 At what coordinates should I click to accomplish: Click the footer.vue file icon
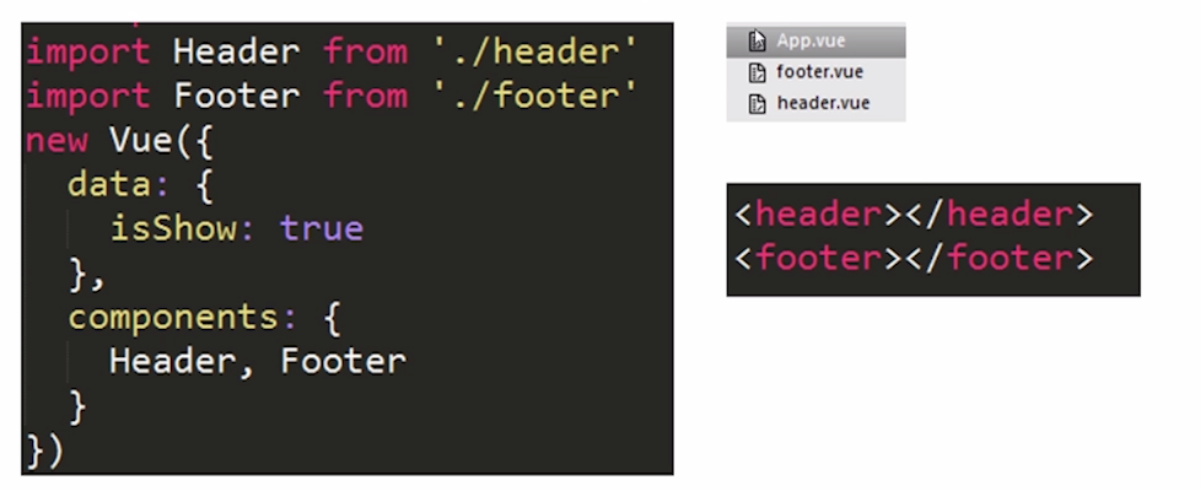757,72
